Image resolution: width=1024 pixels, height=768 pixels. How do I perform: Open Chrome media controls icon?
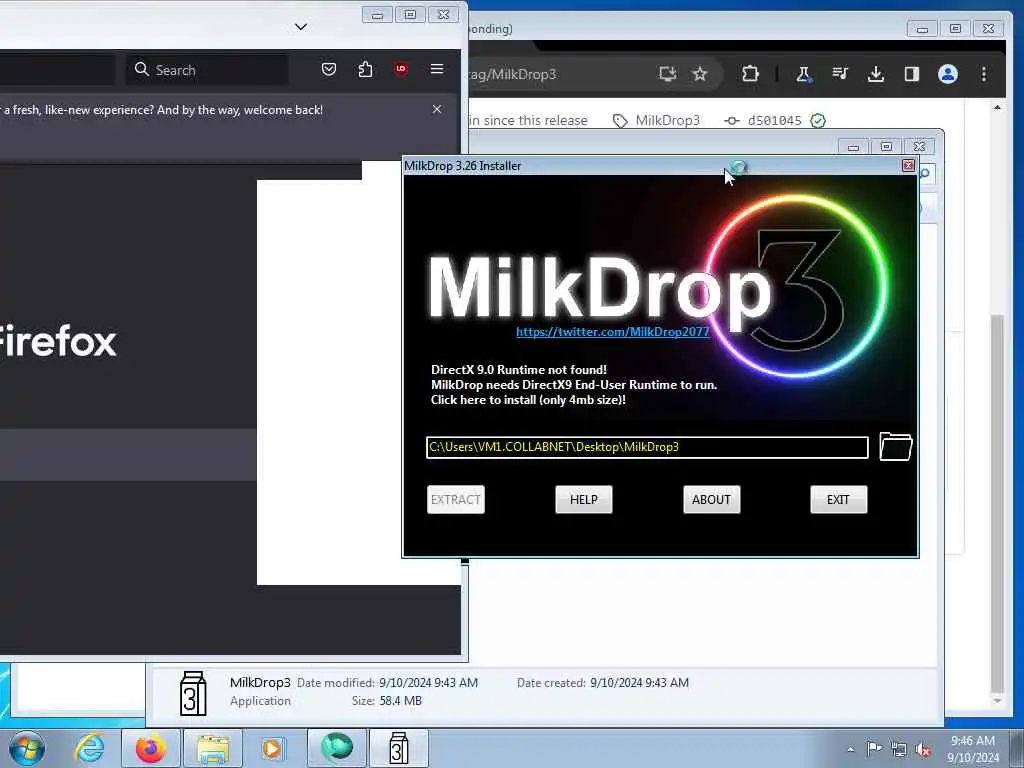[840, 74]
